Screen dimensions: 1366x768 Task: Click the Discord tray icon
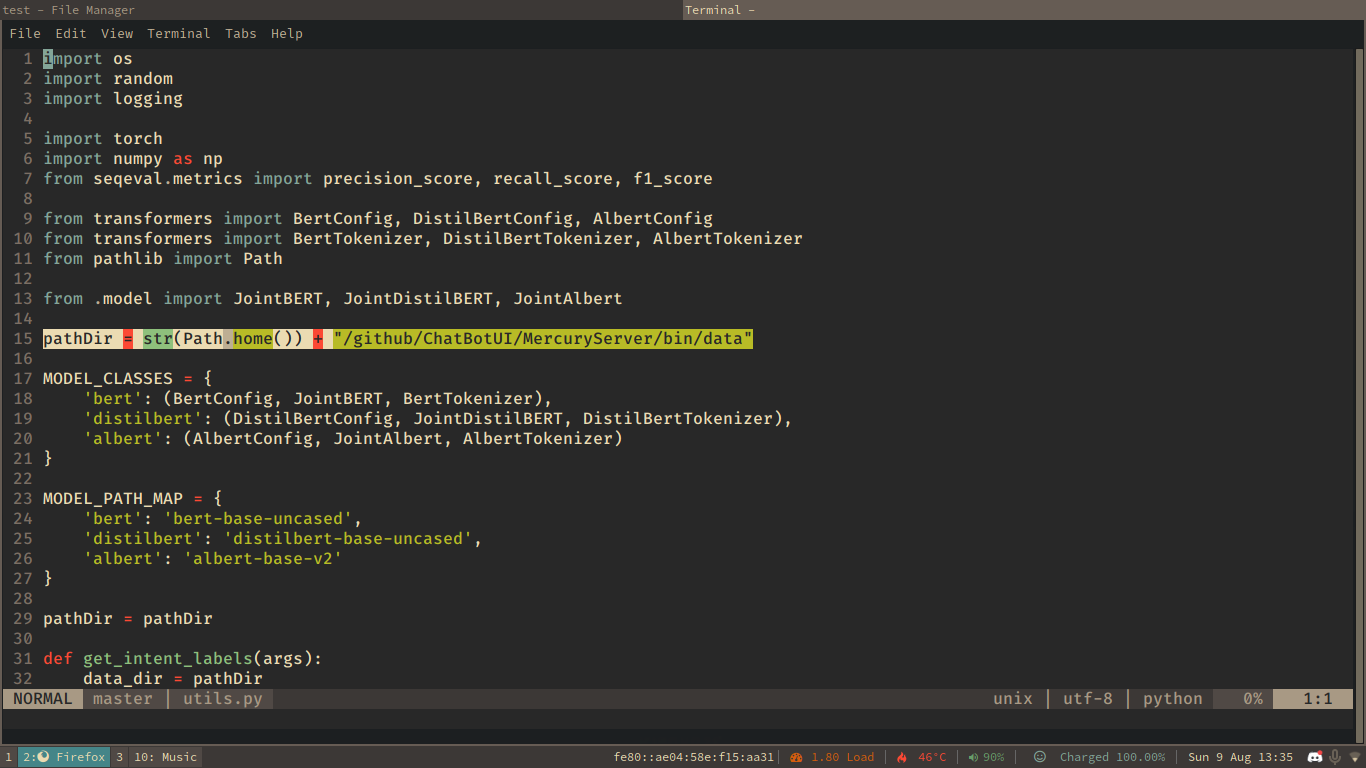1314,757
